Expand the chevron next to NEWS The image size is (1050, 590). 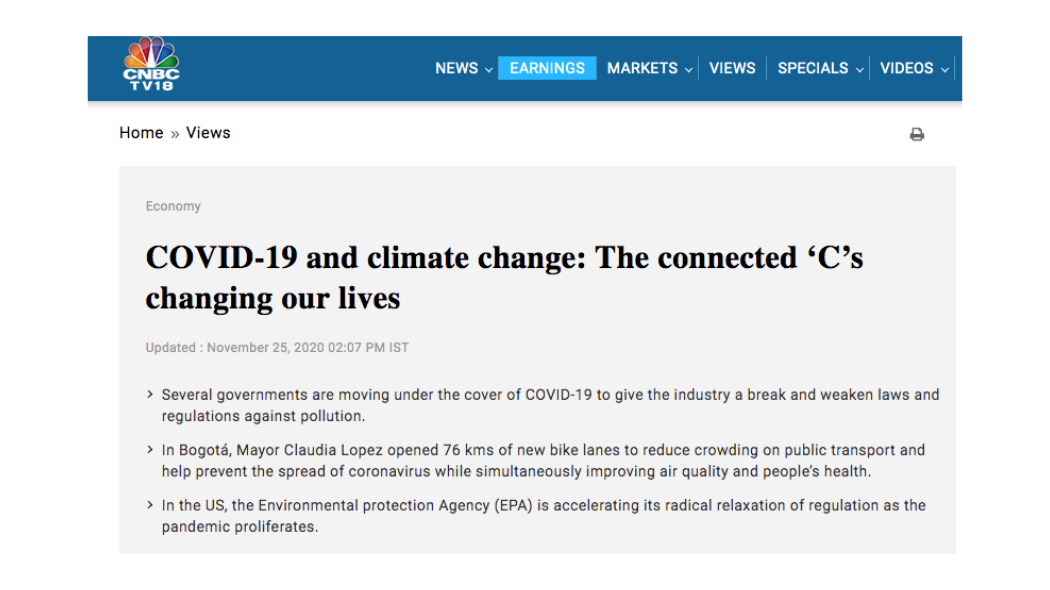pos(489,70)
